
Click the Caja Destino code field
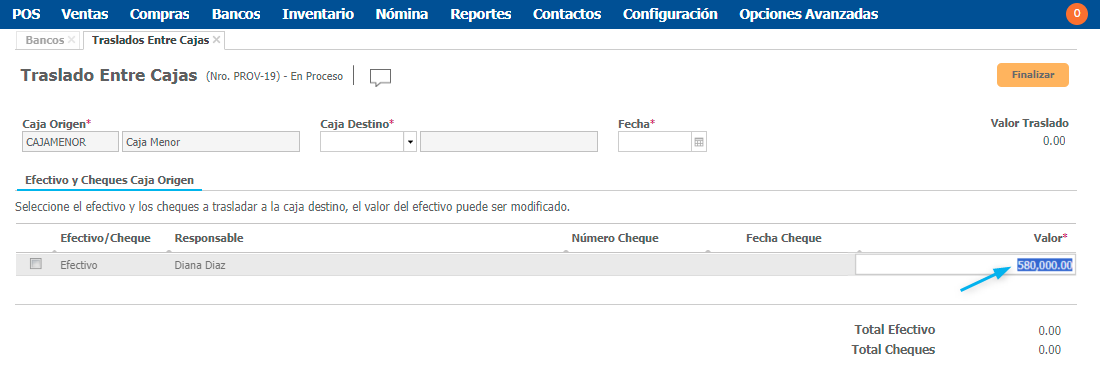362,142
